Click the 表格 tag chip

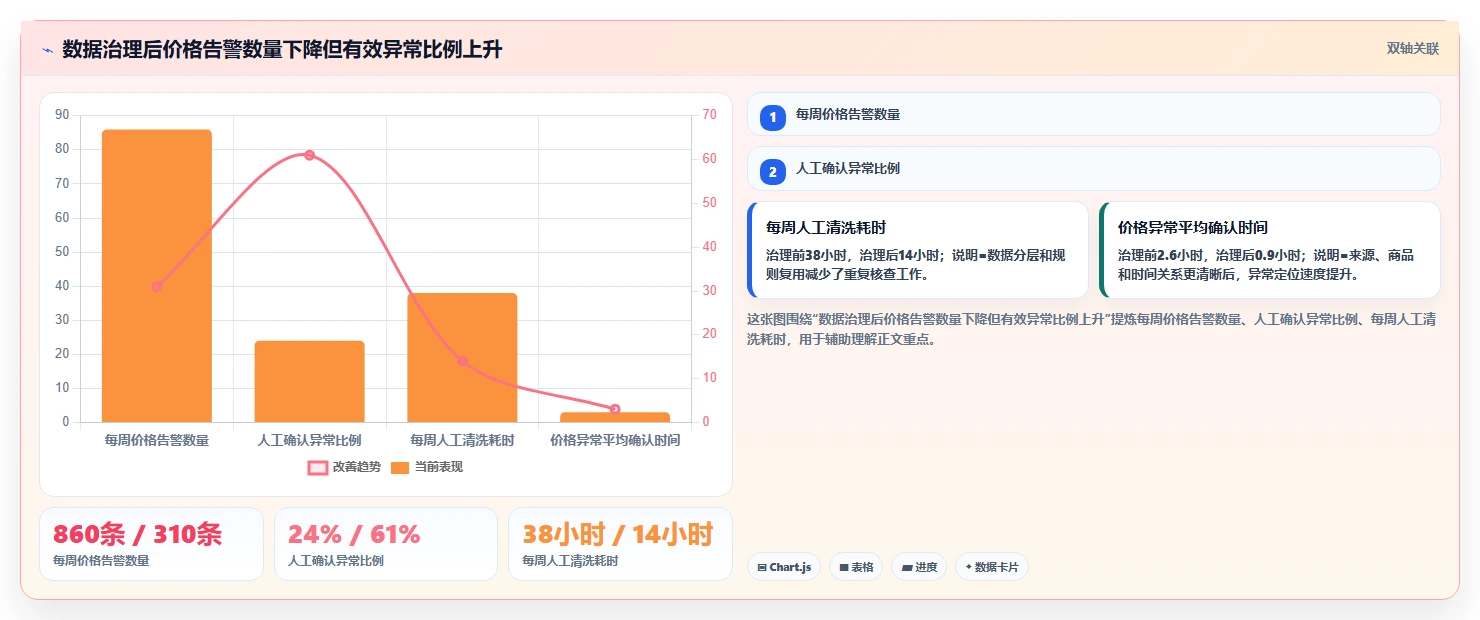pos(856,567)
